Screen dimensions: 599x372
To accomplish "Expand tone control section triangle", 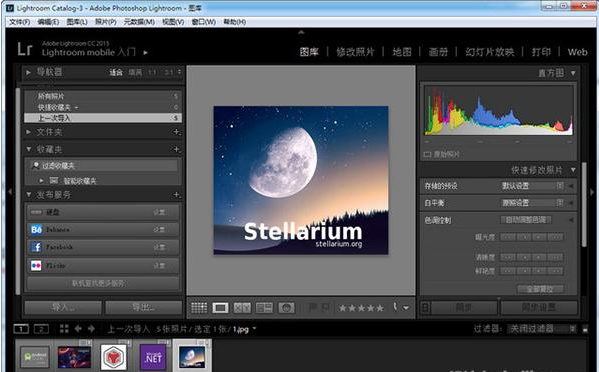I will (x=571, y=220).
